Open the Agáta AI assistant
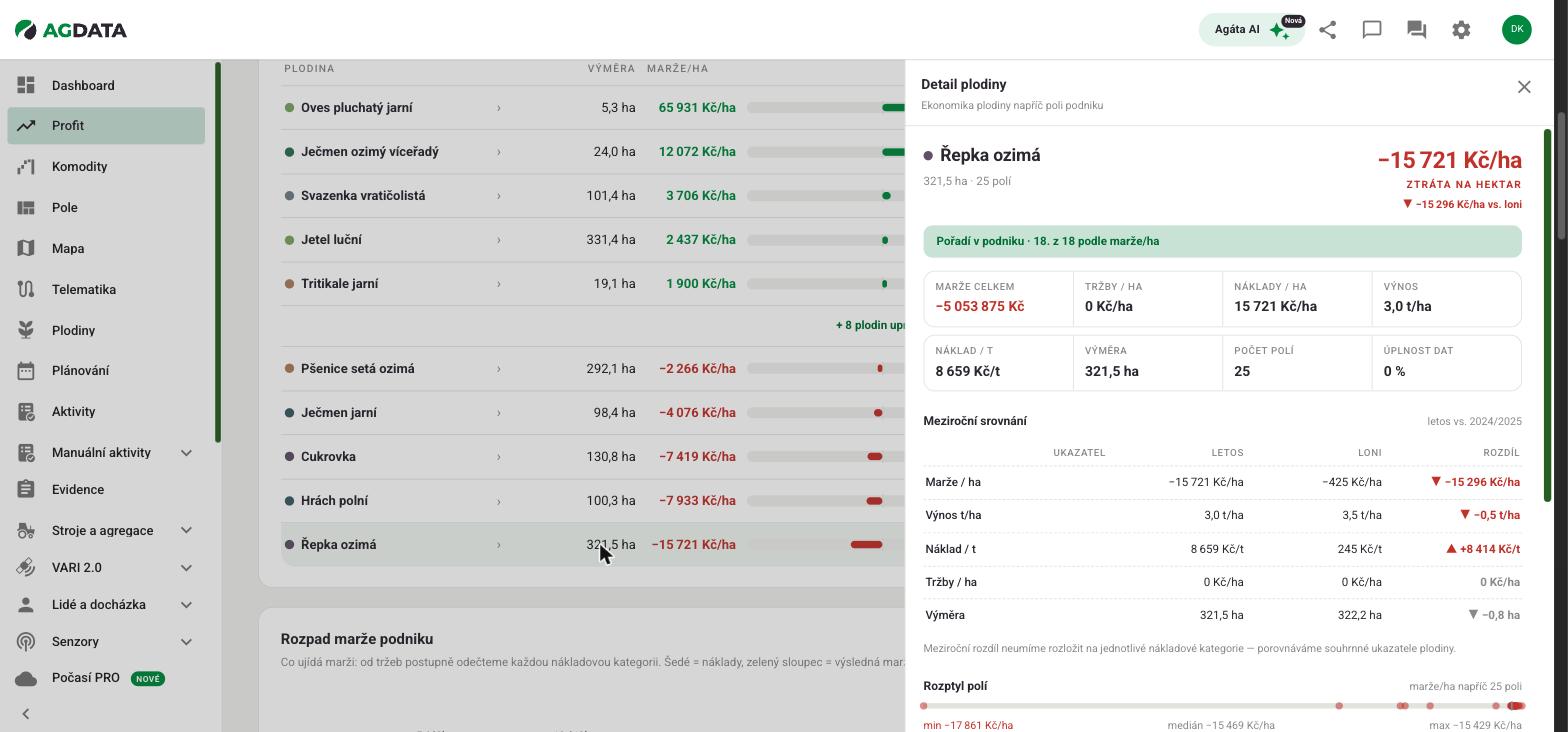The width and height of the screenshot is (1568, 732). (1252, 30)
